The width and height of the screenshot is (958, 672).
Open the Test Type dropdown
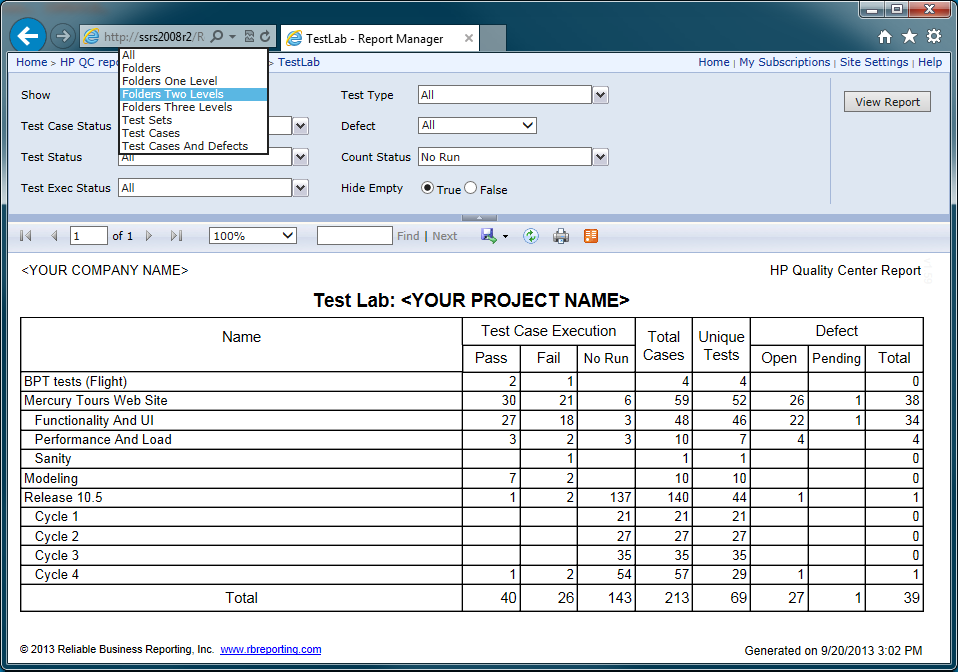tap(597, 94)
